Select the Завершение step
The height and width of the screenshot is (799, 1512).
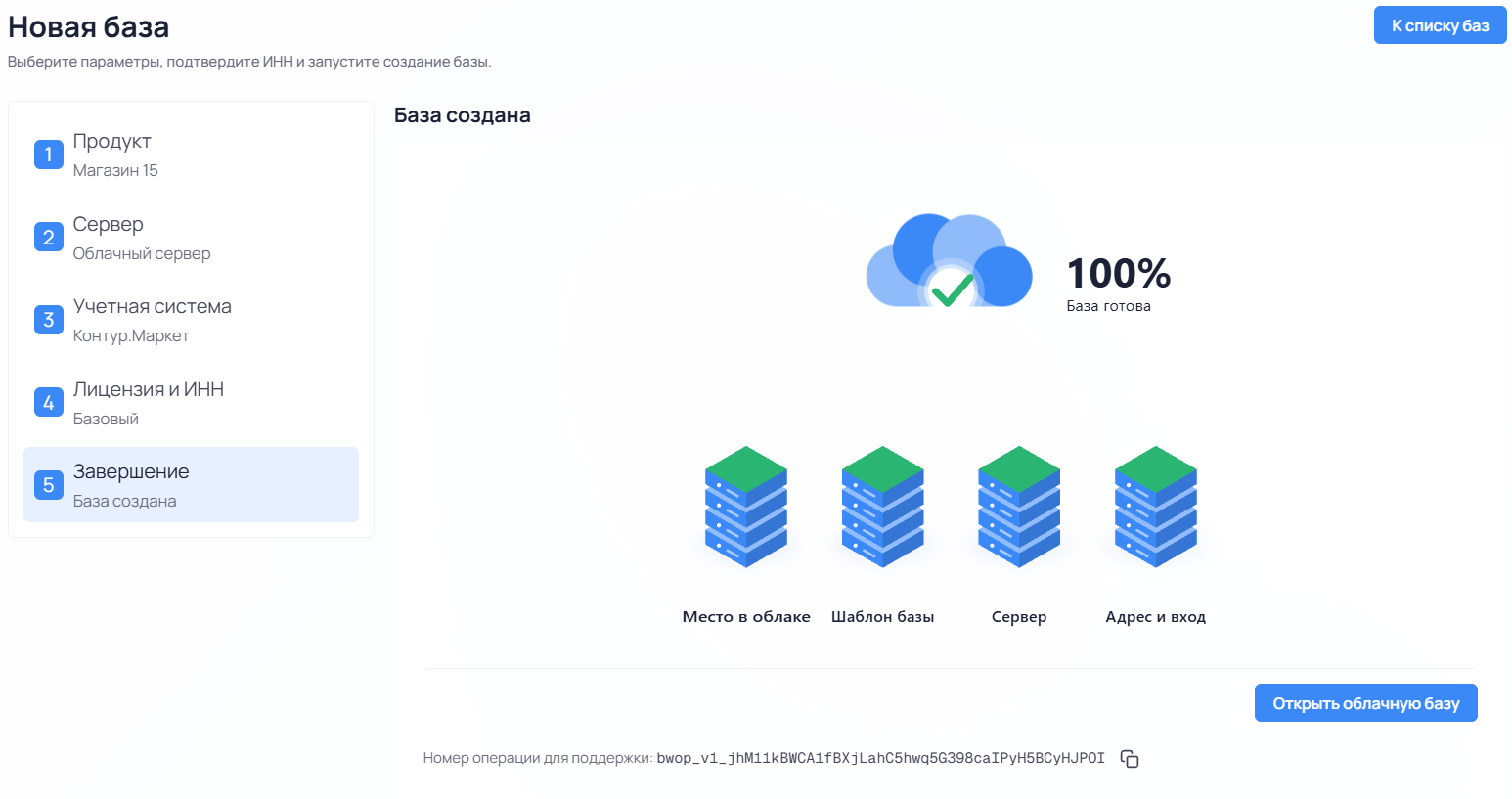tap(191, 485)
